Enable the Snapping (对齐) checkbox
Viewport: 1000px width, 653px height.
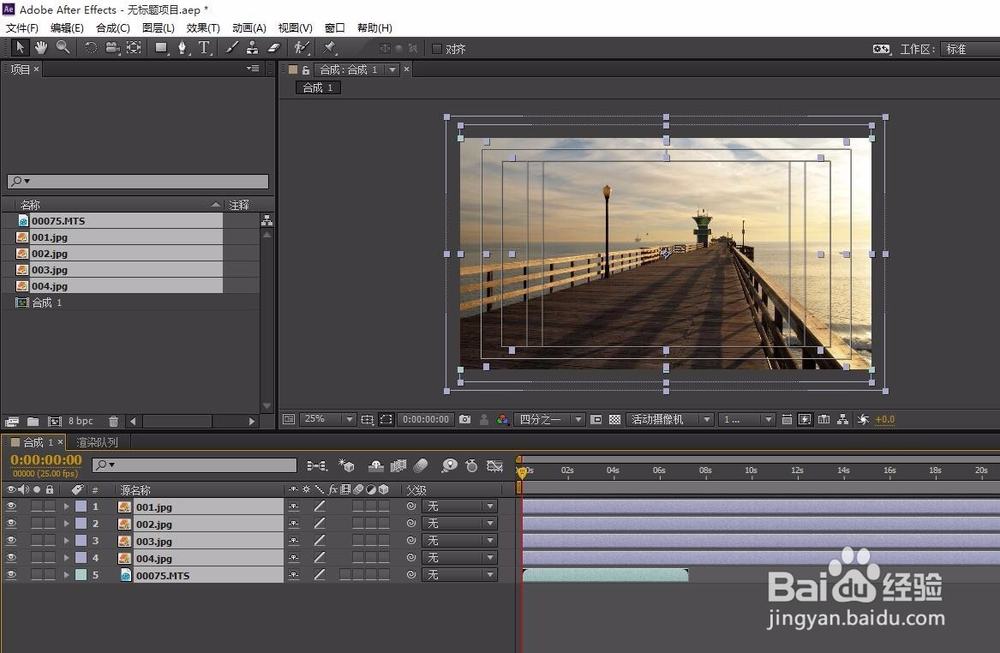[x=437, y=48]
